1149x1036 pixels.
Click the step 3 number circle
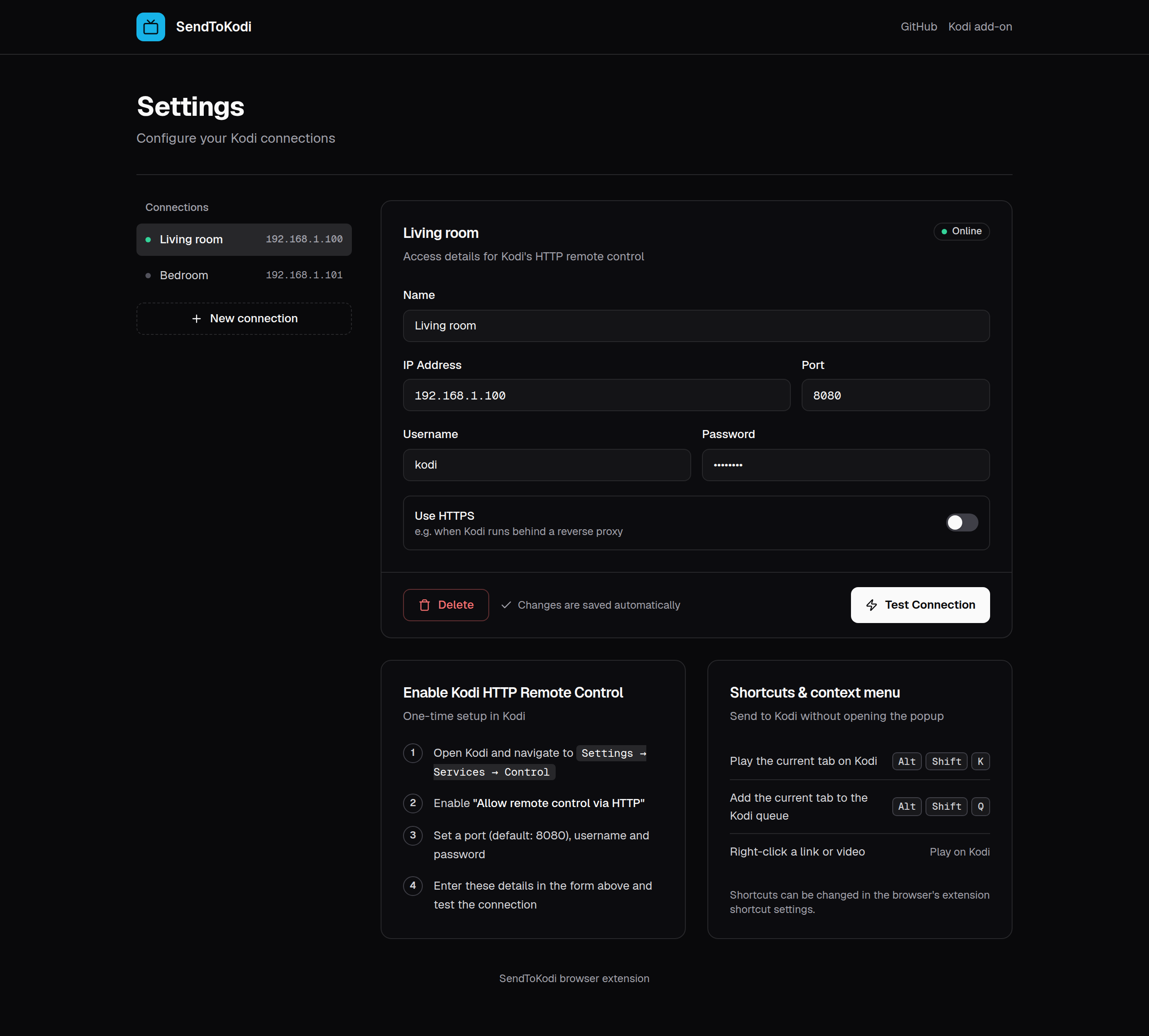(x=412, y=836)
